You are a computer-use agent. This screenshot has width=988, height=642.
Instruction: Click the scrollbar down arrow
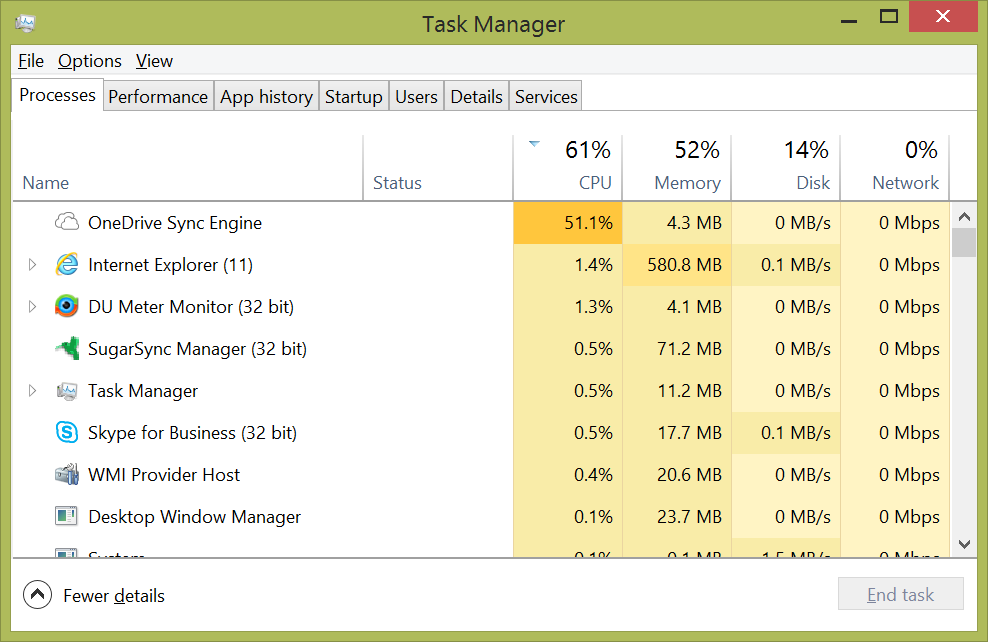tap(964, 544)
